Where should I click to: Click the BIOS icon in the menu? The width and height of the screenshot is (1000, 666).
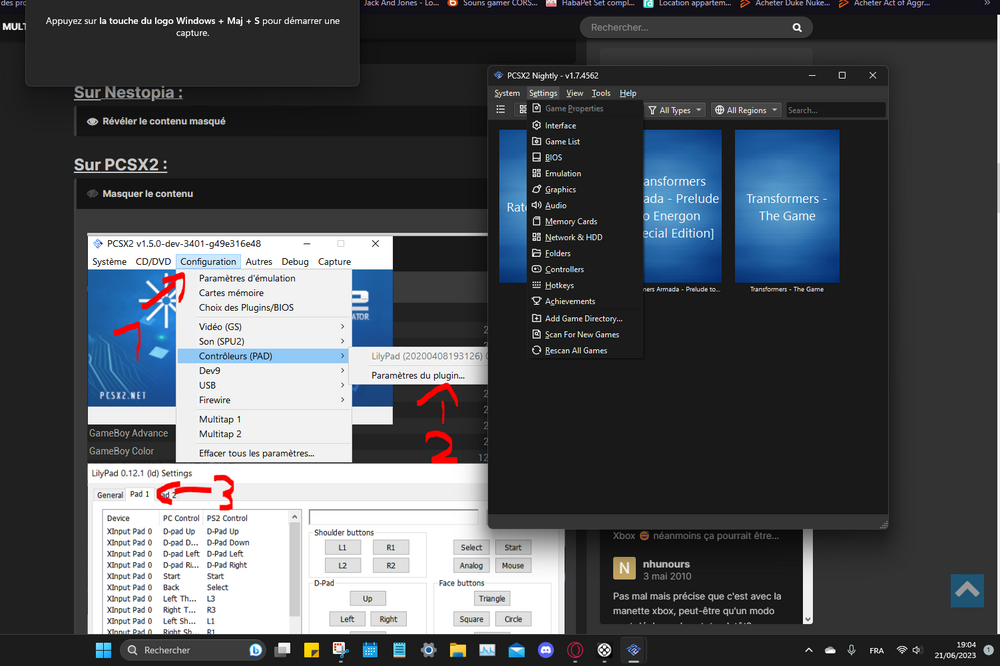537,157
